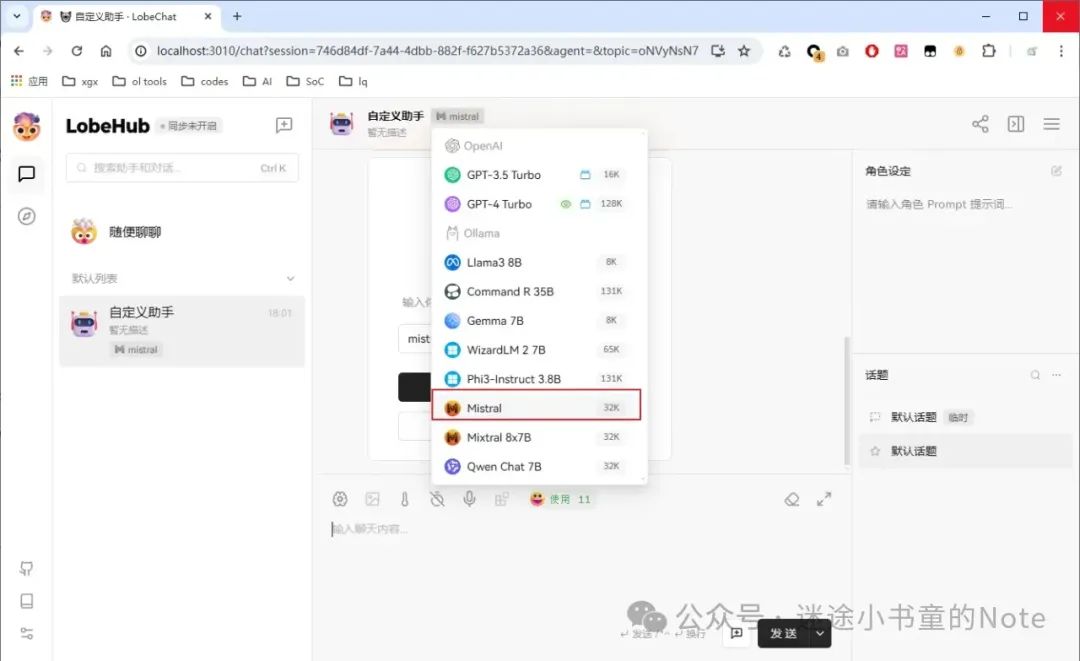Toggle the history/timer-off icon in chat toolbar
1080x661 pixels.
(x=437, y=499)
